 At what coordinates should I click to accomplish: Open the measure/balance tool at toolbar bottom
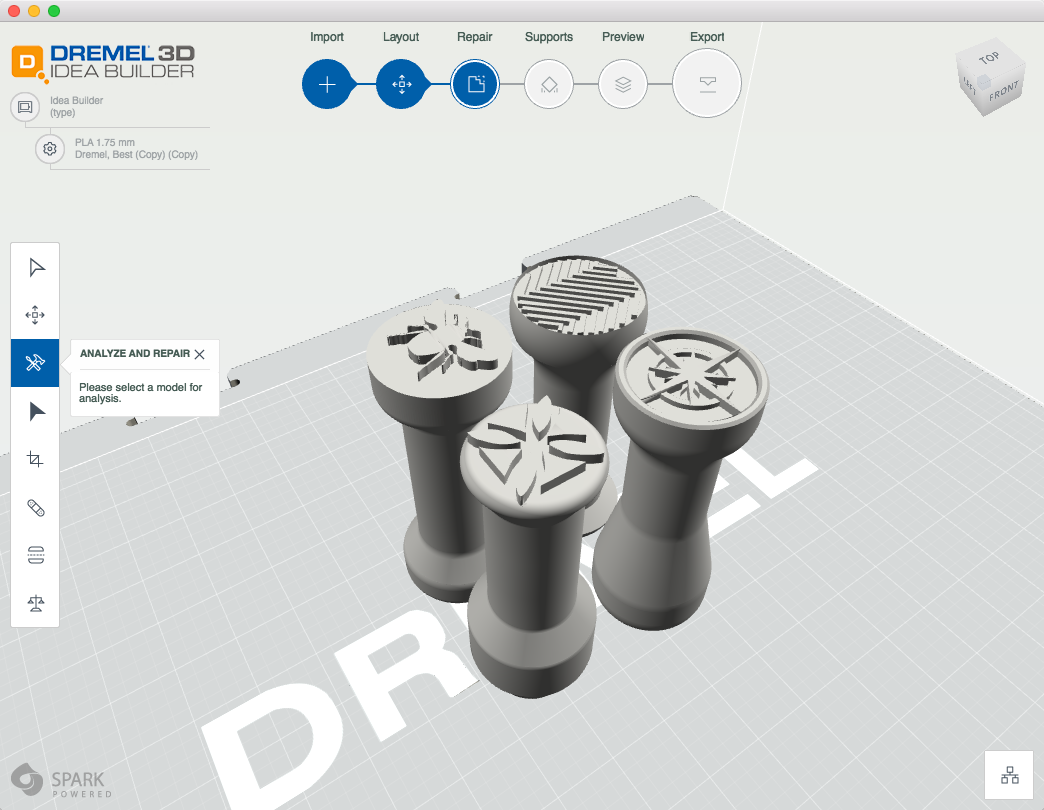point(35,602)
